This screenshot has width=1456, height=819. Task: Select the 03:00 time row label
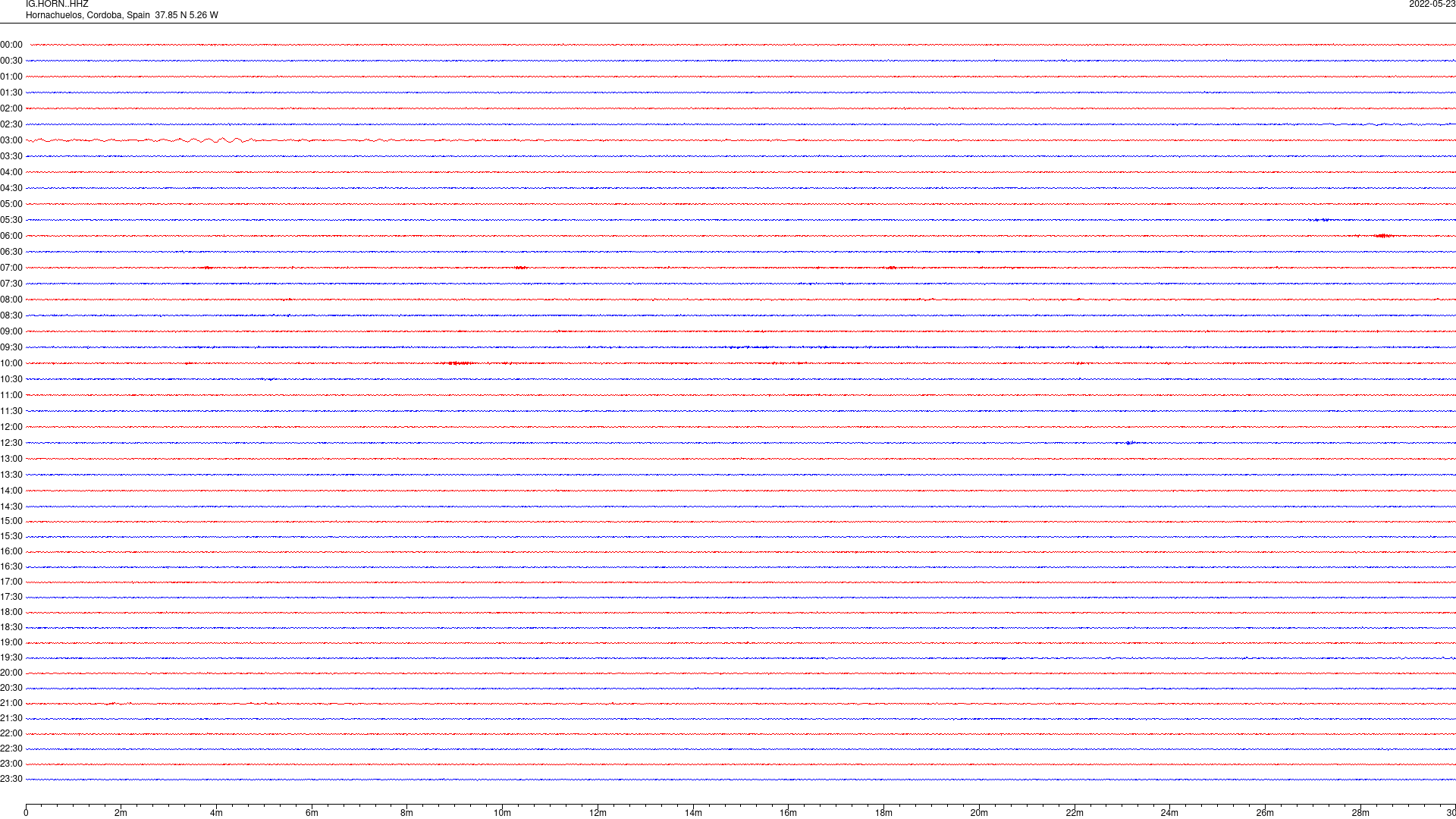(11, 140)
